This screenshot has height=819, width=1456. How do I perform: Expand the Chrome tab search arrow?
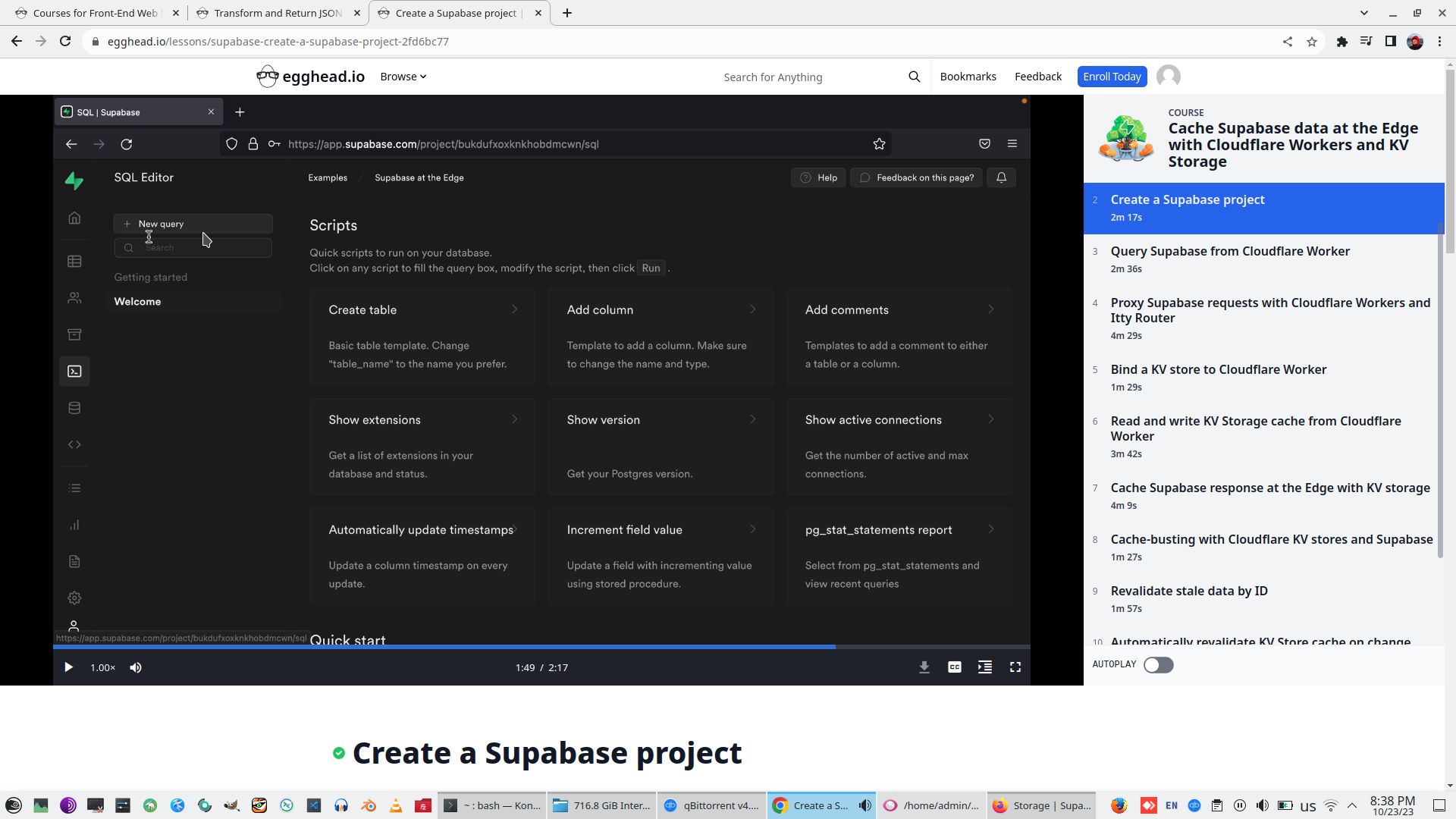point(1363,13)
